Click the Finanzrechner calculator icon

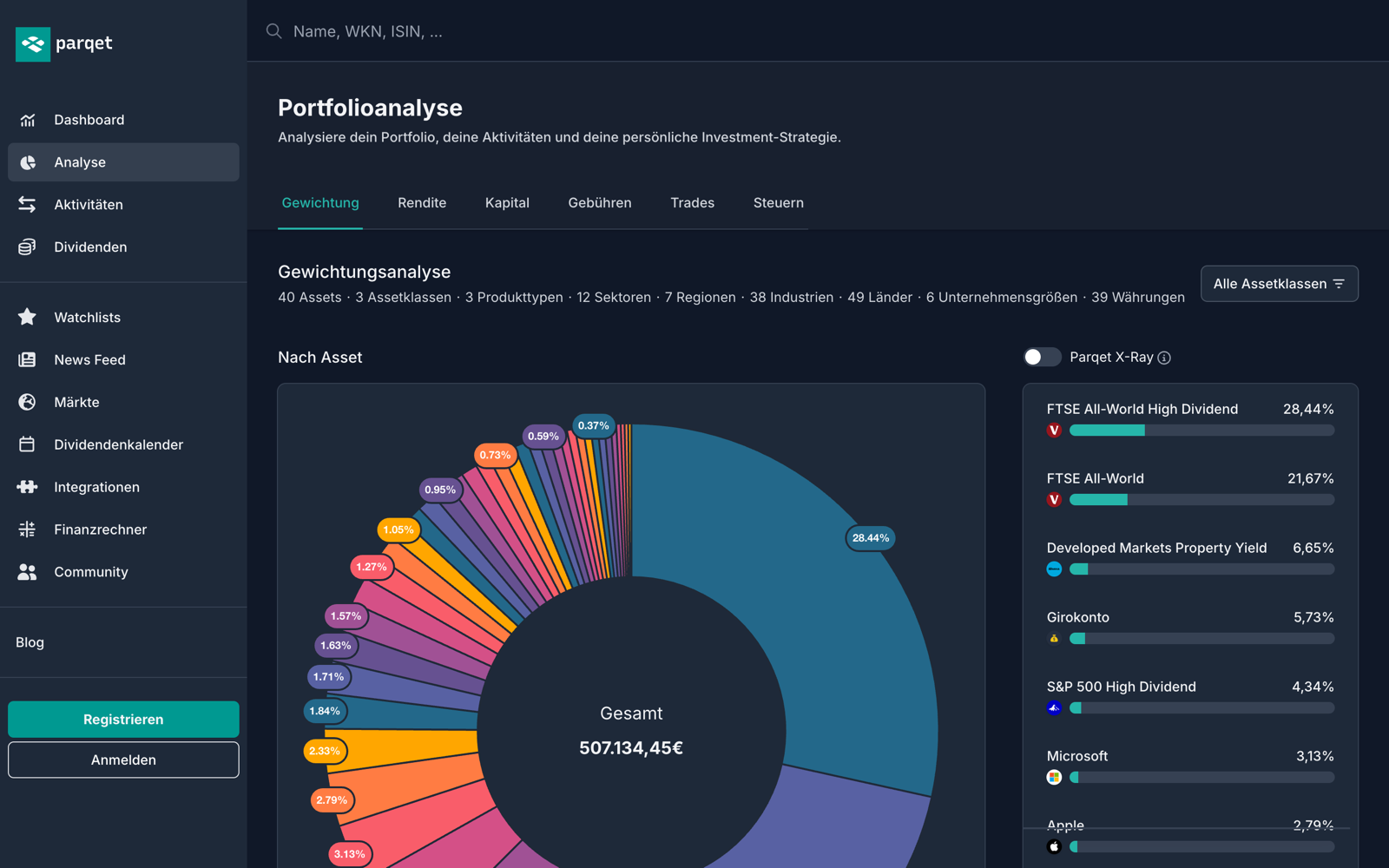coord(28,529)
